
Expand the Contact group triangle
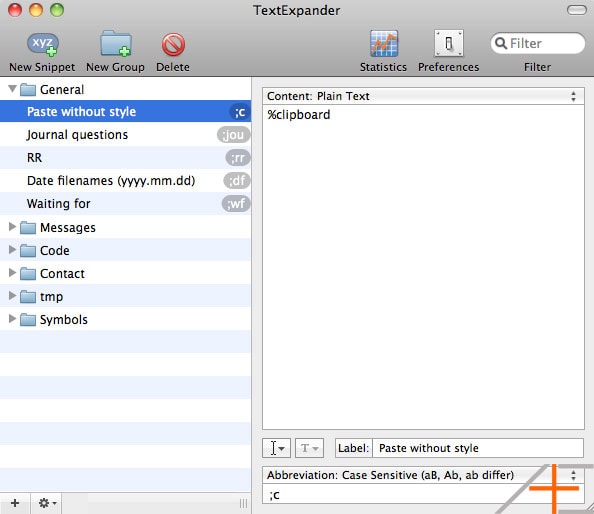pos(12,273)
